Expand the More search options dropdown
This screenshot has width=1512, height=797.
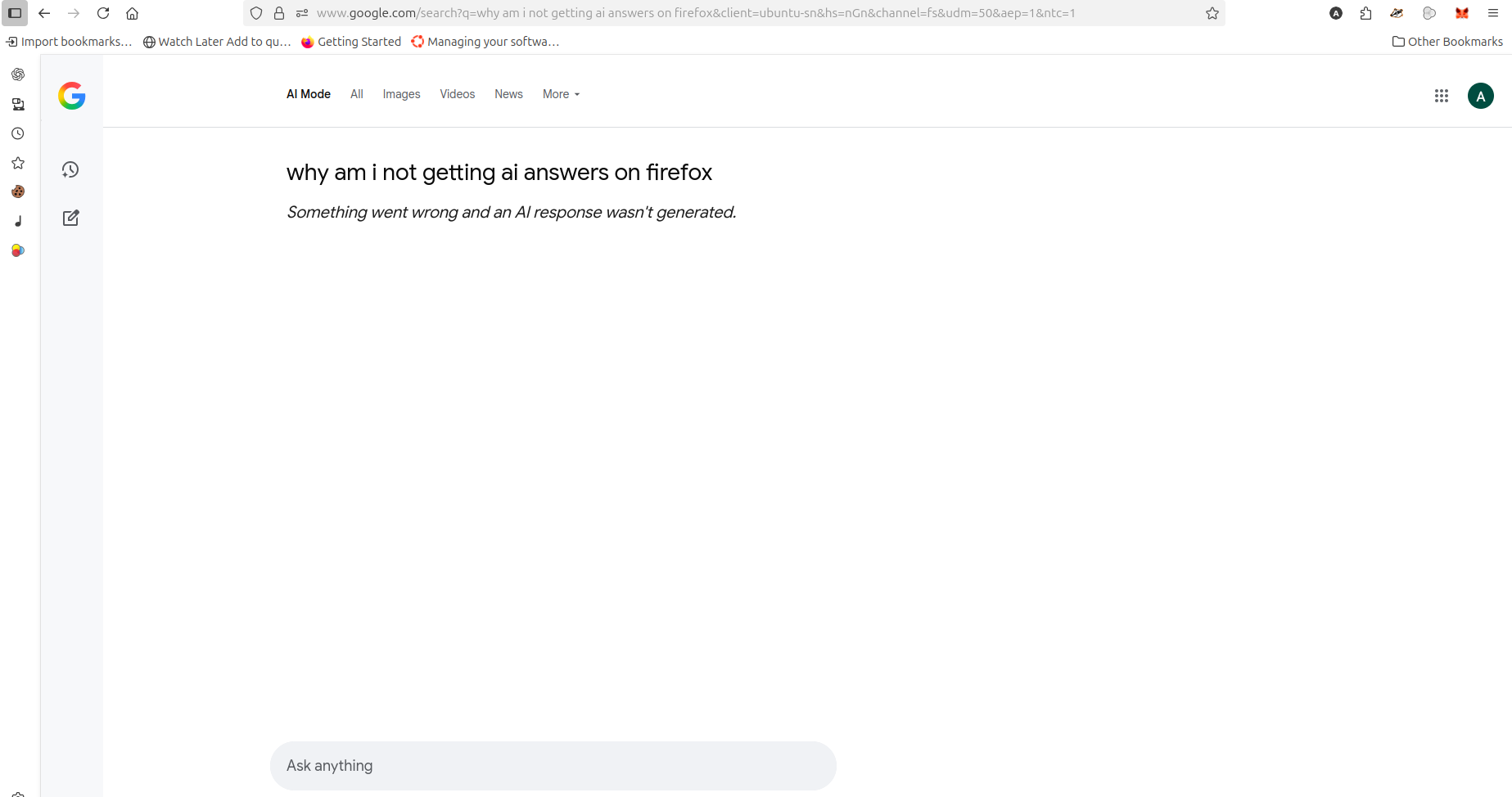point(562,94)
